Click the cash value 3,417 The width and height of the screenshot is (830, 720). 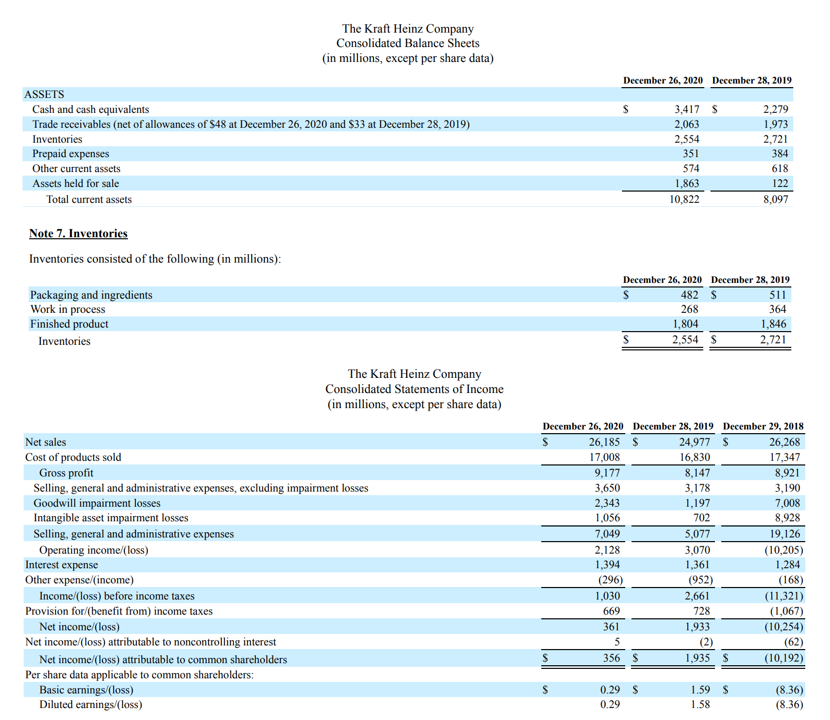click(687, 109)
